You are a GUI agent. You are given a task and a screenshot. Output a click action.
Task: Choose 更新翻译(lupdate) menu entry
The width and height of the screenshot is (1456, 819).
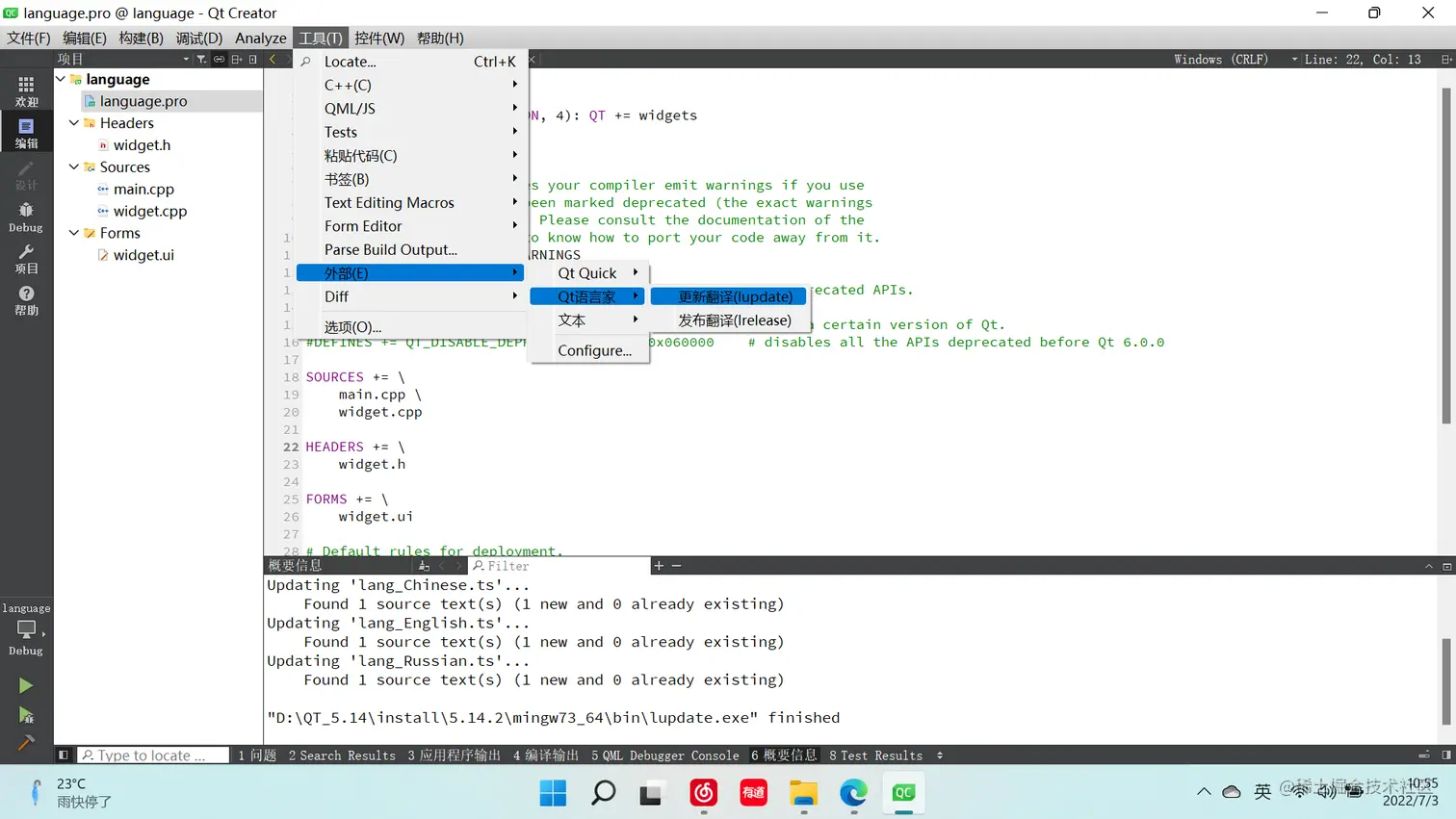tap(729, 296)
